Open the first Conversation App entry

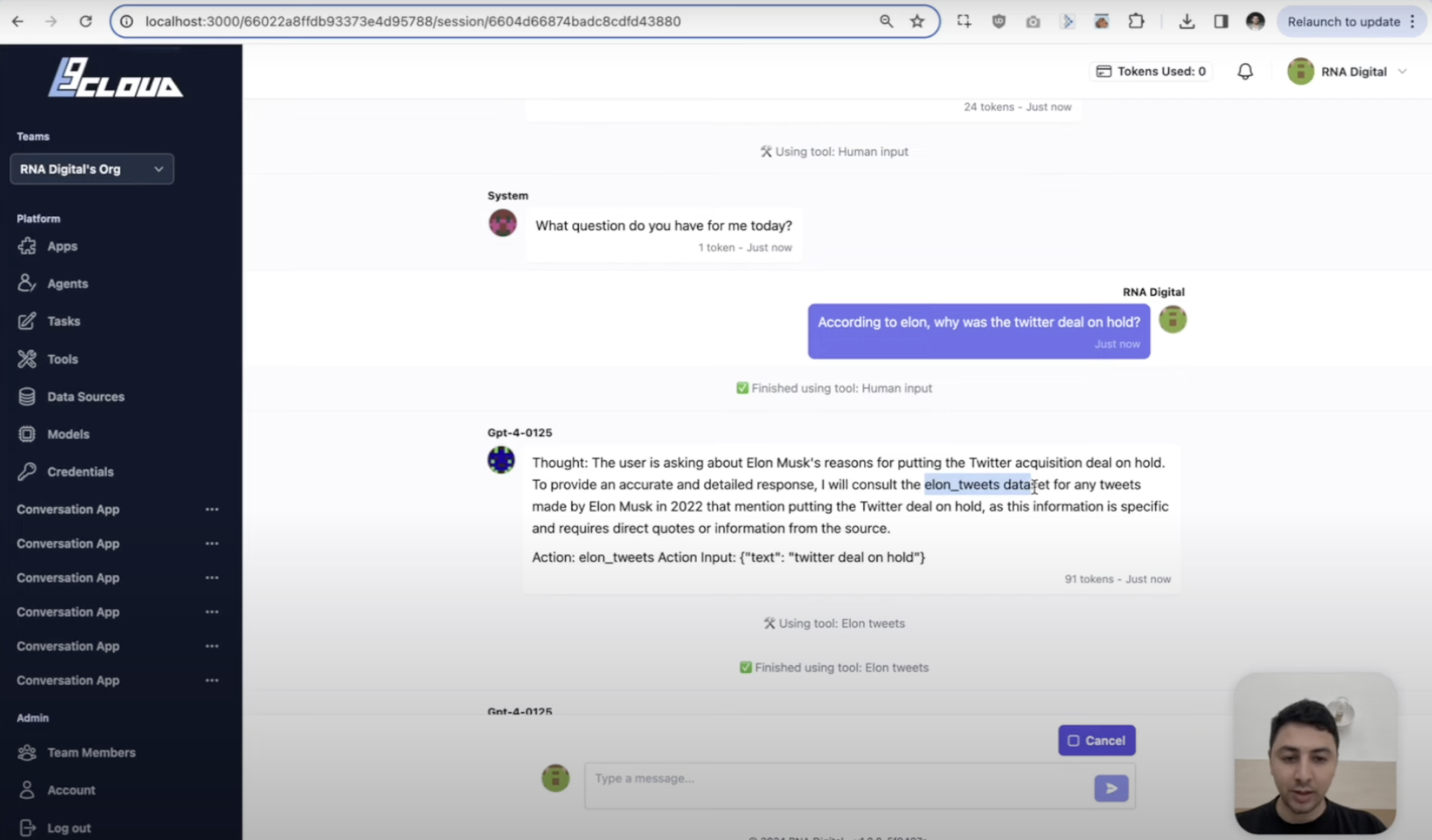[68, 509]
